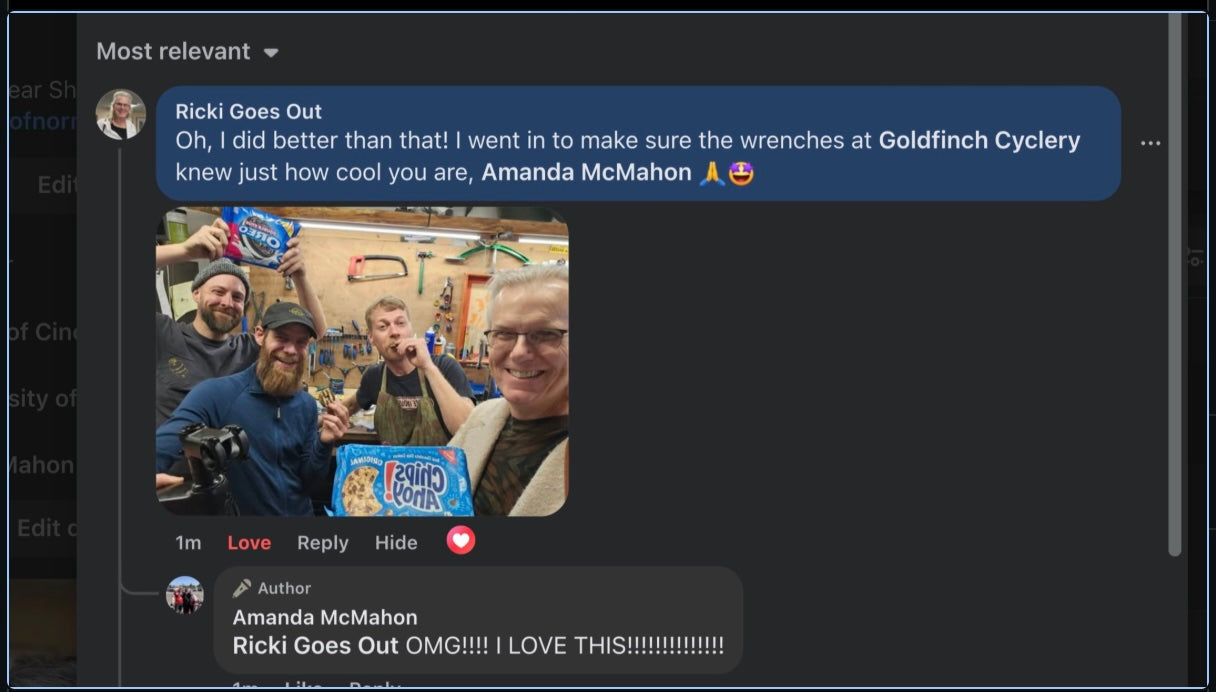Click the comments panel vertical scrollbar
The image size is (1216, 692).
1175,285
